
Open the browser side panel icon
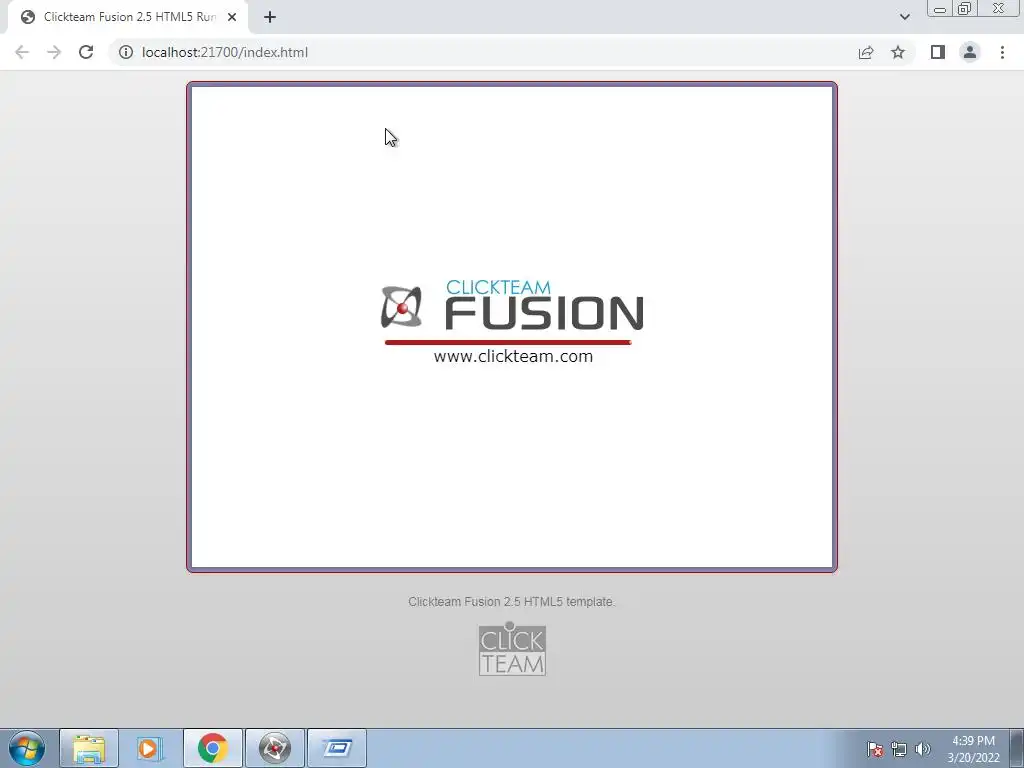tap(938, 52)
